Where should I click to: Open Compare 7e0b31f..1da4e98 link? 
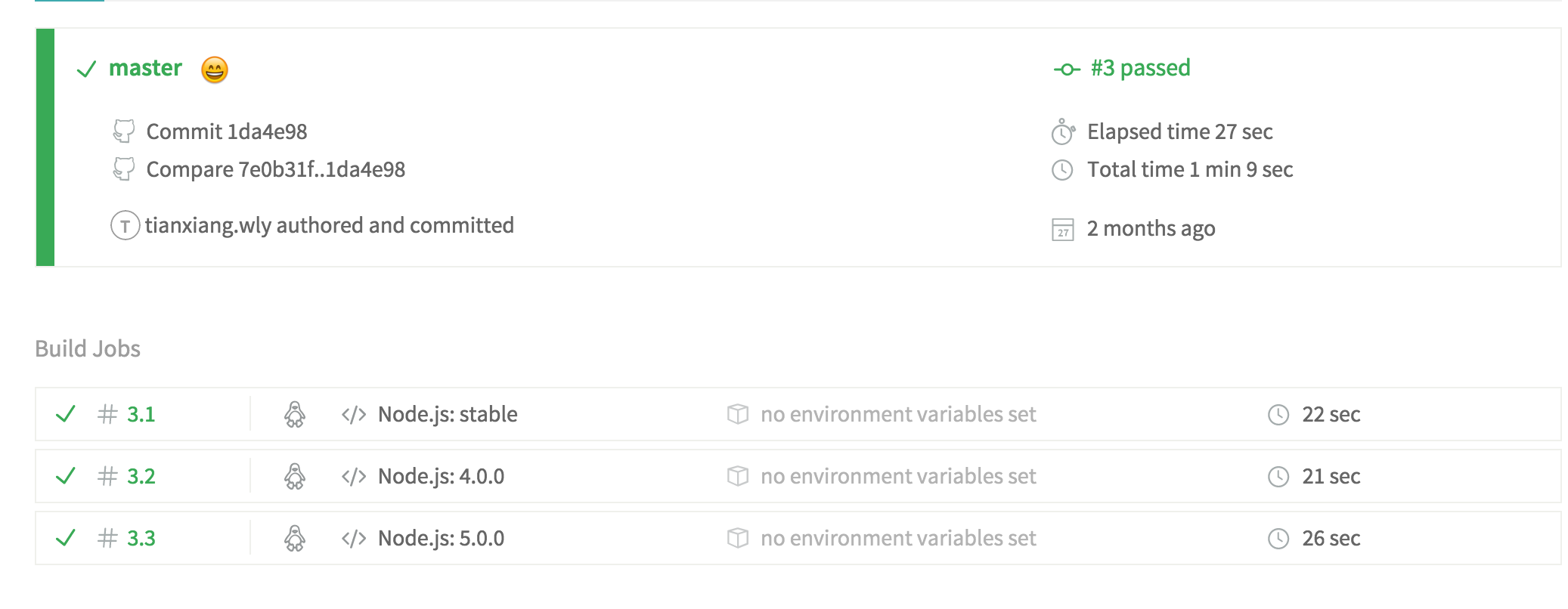(x=275, y=169)
